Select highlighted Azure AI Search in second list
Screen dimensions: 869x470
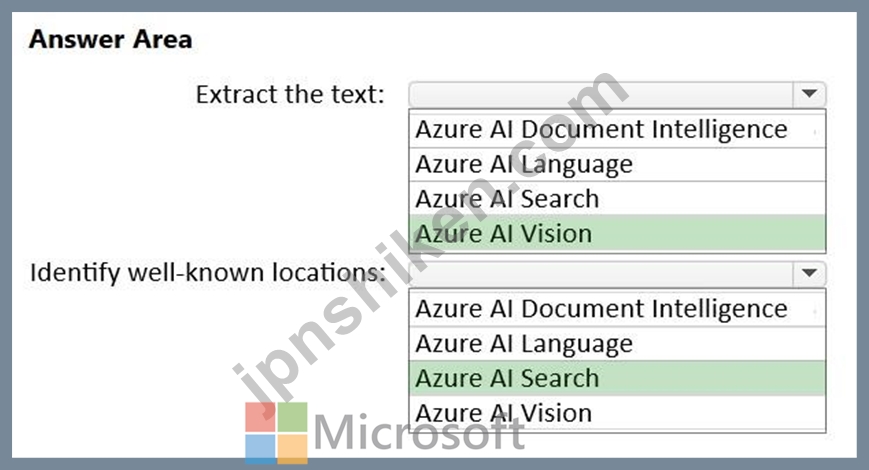tap(617, 378)
